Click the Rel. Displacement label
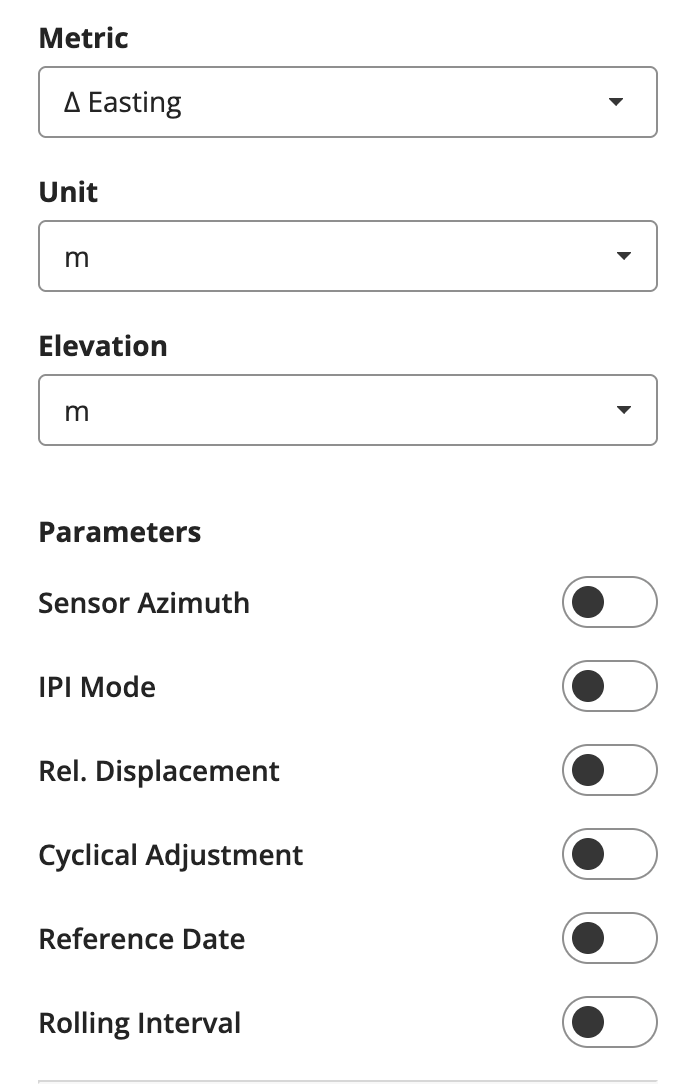 tap(159, 771)
